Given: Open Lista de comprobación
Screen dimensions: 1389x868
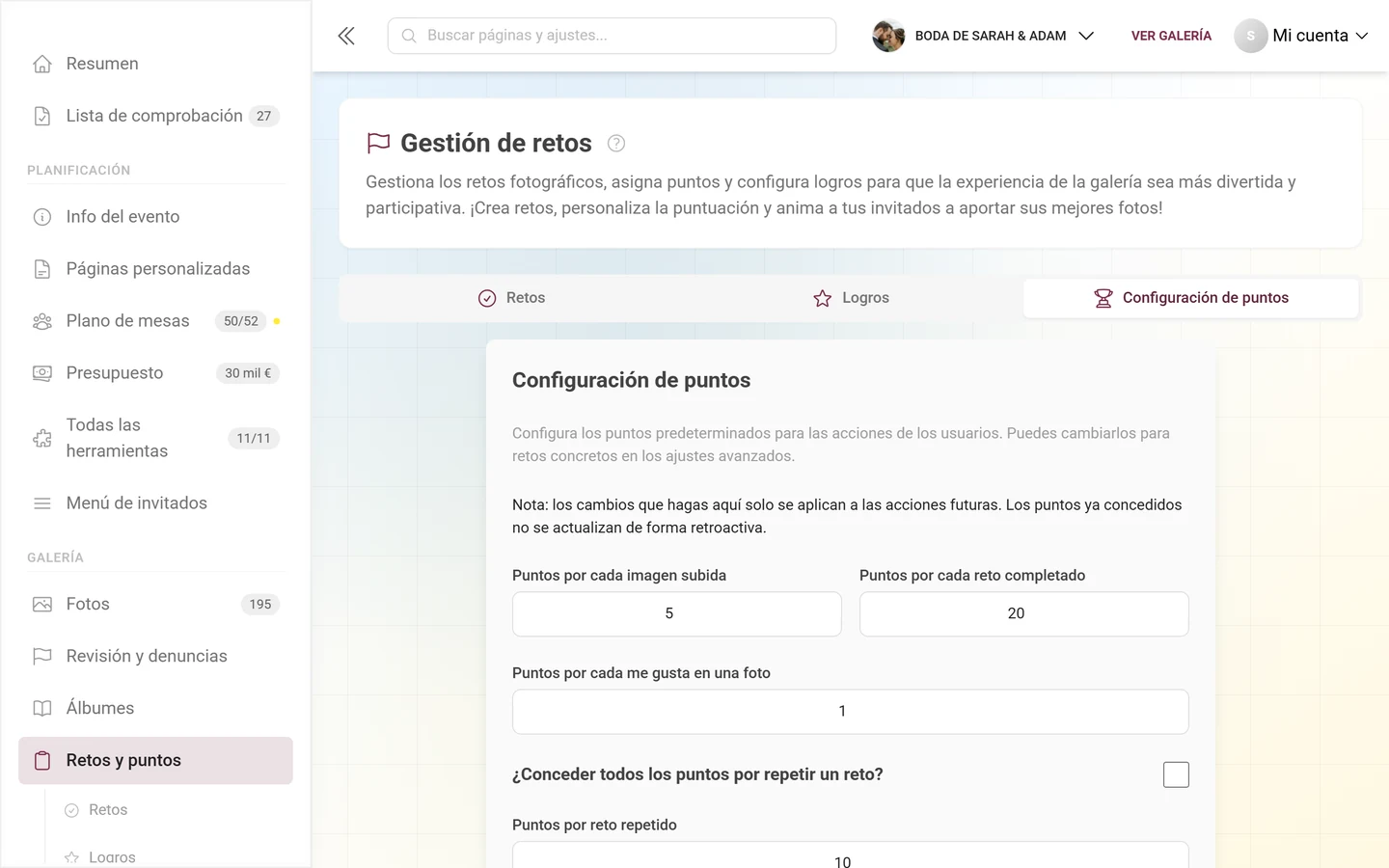Looking at the screenshot, I should point(155,116).
